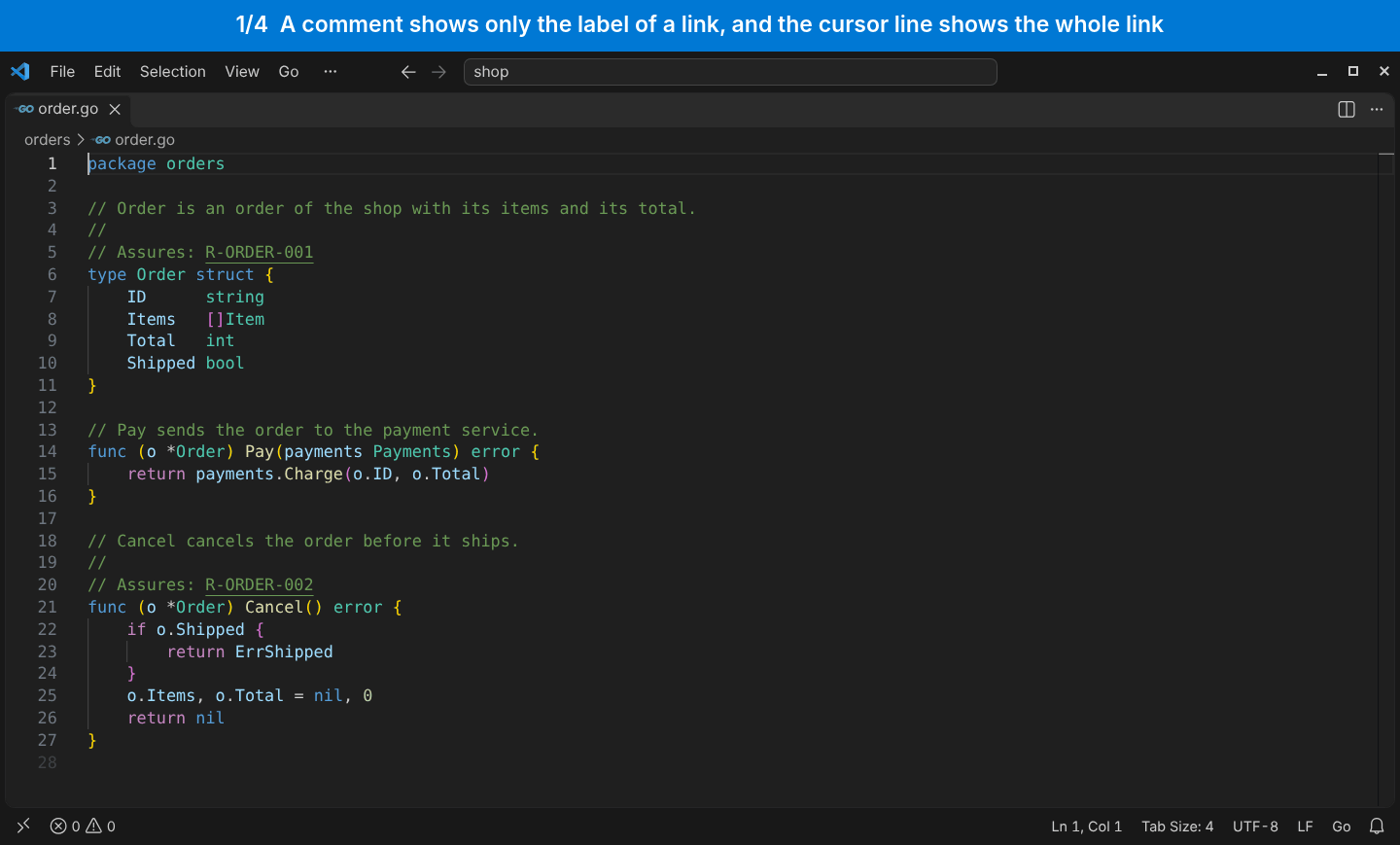The image size is (1400, 845).
Task: Go forward with the right arrow
Action: [x=438, y=72]
